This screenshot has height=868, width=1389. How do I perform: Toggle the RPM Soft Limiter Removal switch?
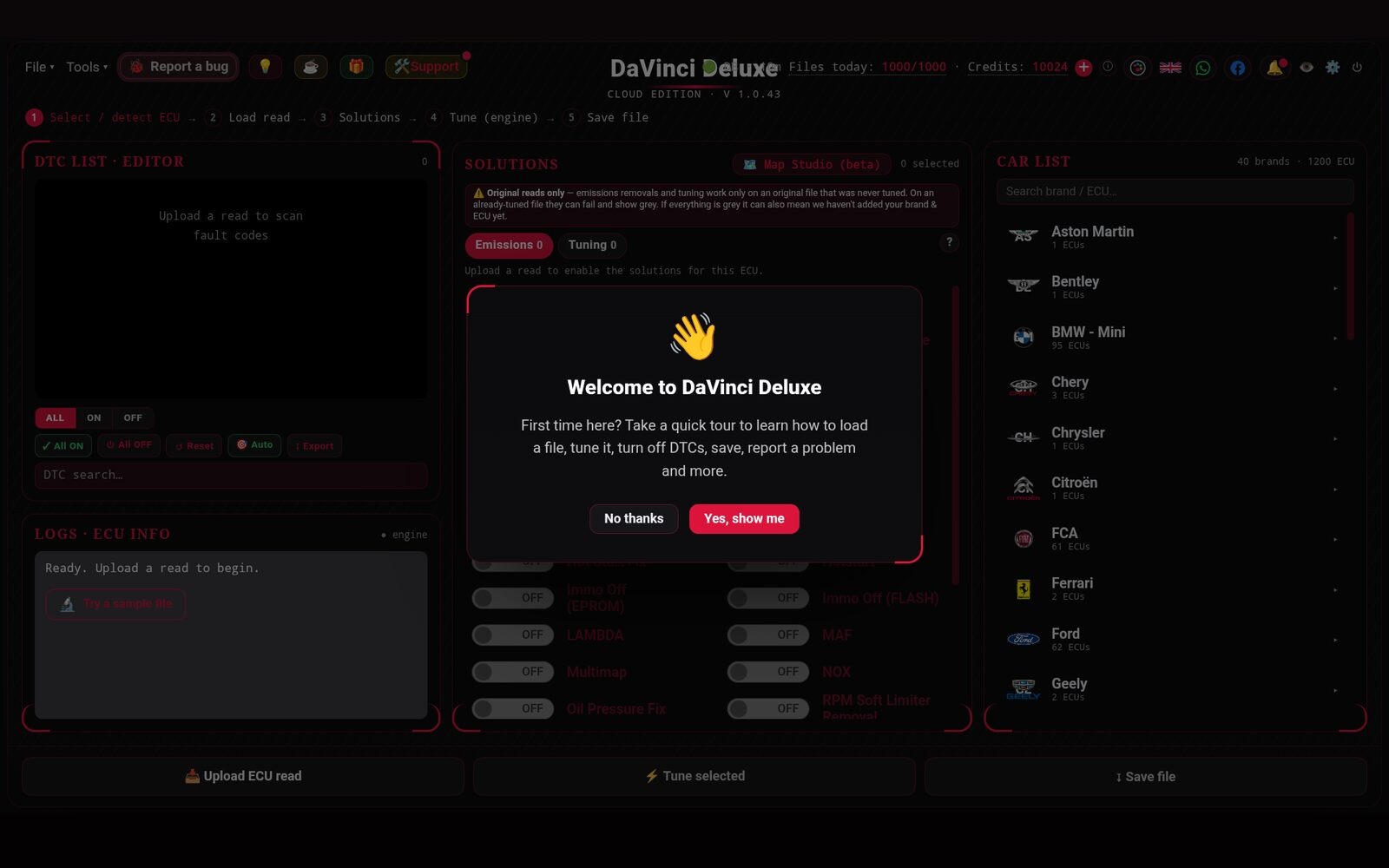coord(768,709)
